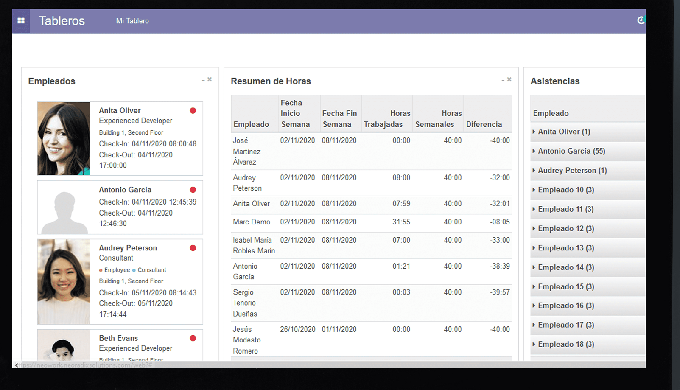Open the apps grid menu icon
The width and height of the screenshot is (680, 390).
(21, 21)
